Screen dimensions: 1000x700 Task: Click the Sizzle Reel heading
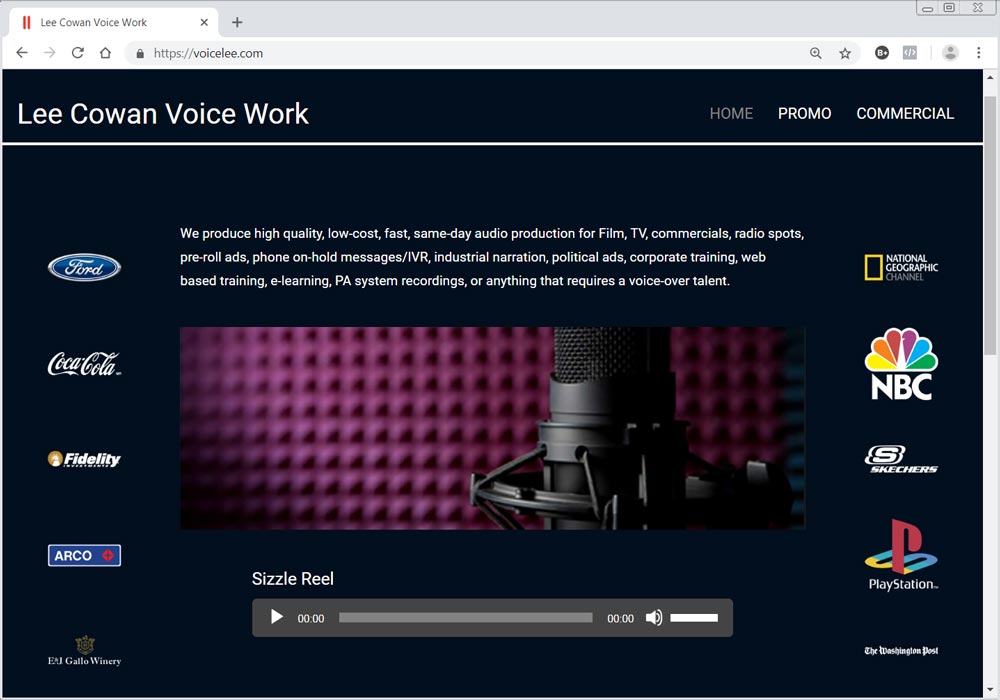[293, 579]
